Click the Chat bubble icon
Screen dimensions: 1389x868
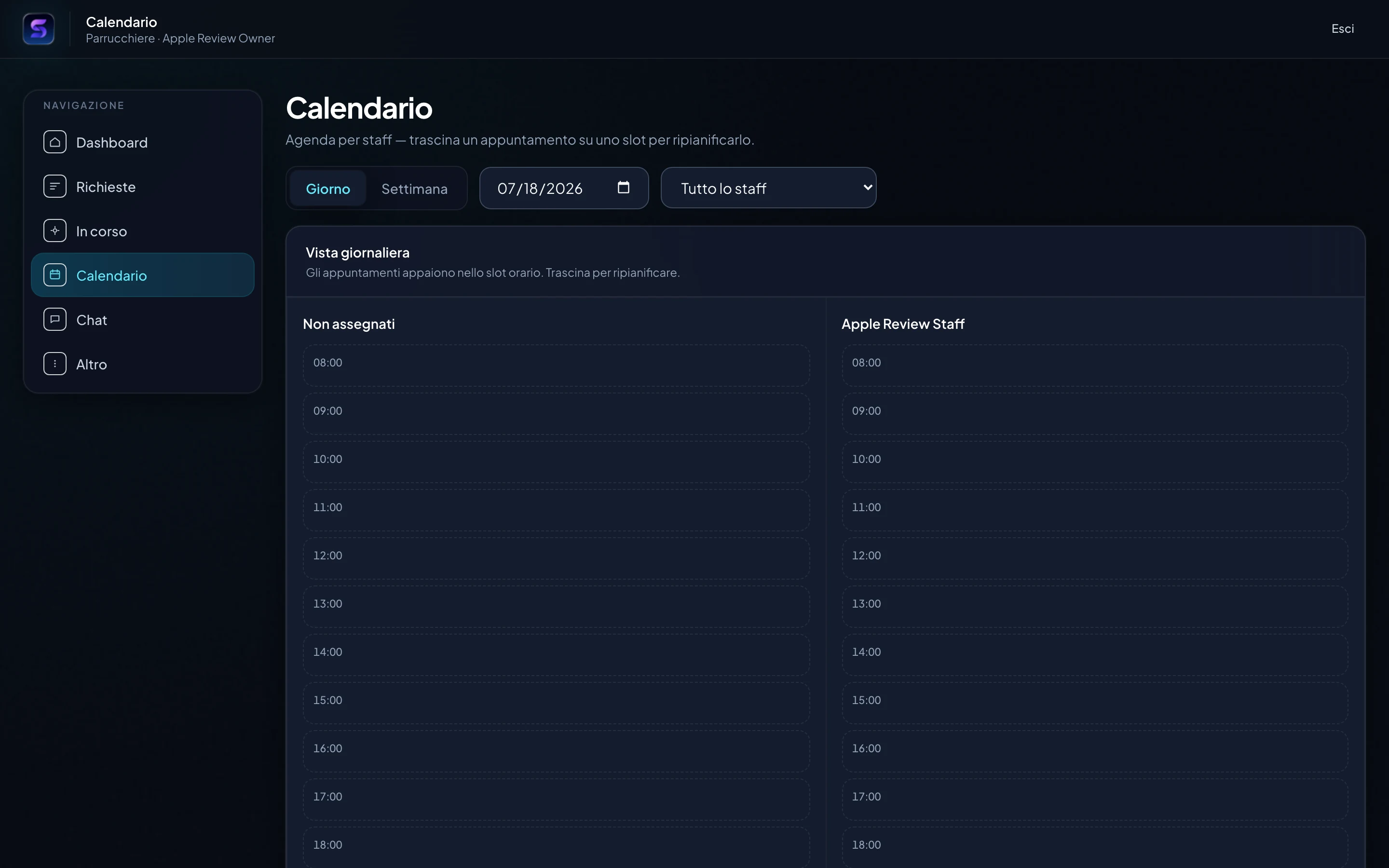point(55,319)
